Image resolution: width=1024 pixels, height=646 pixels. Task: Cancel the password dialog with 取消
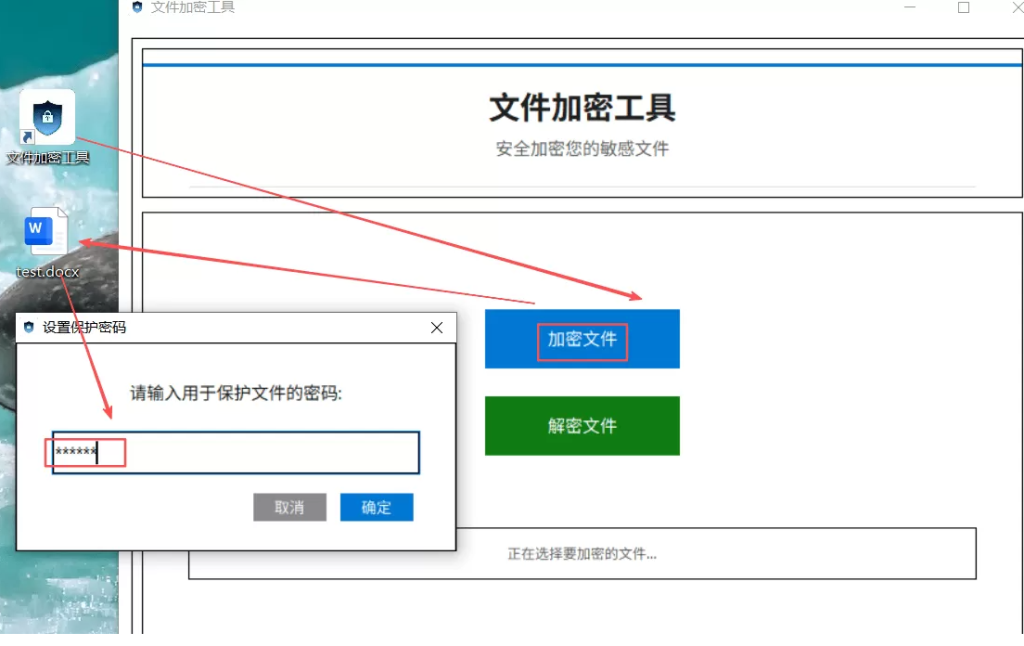click(289, 508)
